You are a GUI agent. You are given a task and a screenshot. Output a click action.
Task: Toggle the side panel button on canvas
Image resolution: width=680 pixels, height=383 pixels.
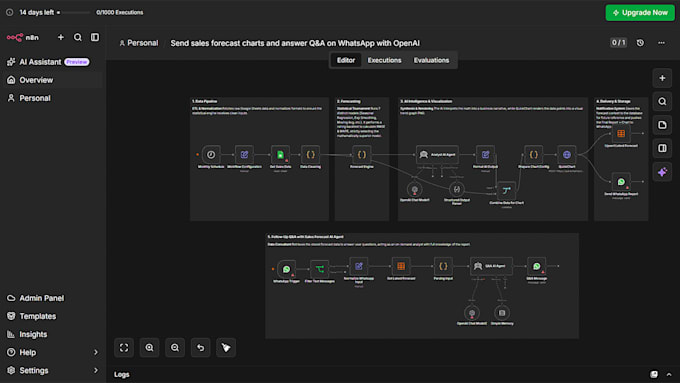point(662,148)
